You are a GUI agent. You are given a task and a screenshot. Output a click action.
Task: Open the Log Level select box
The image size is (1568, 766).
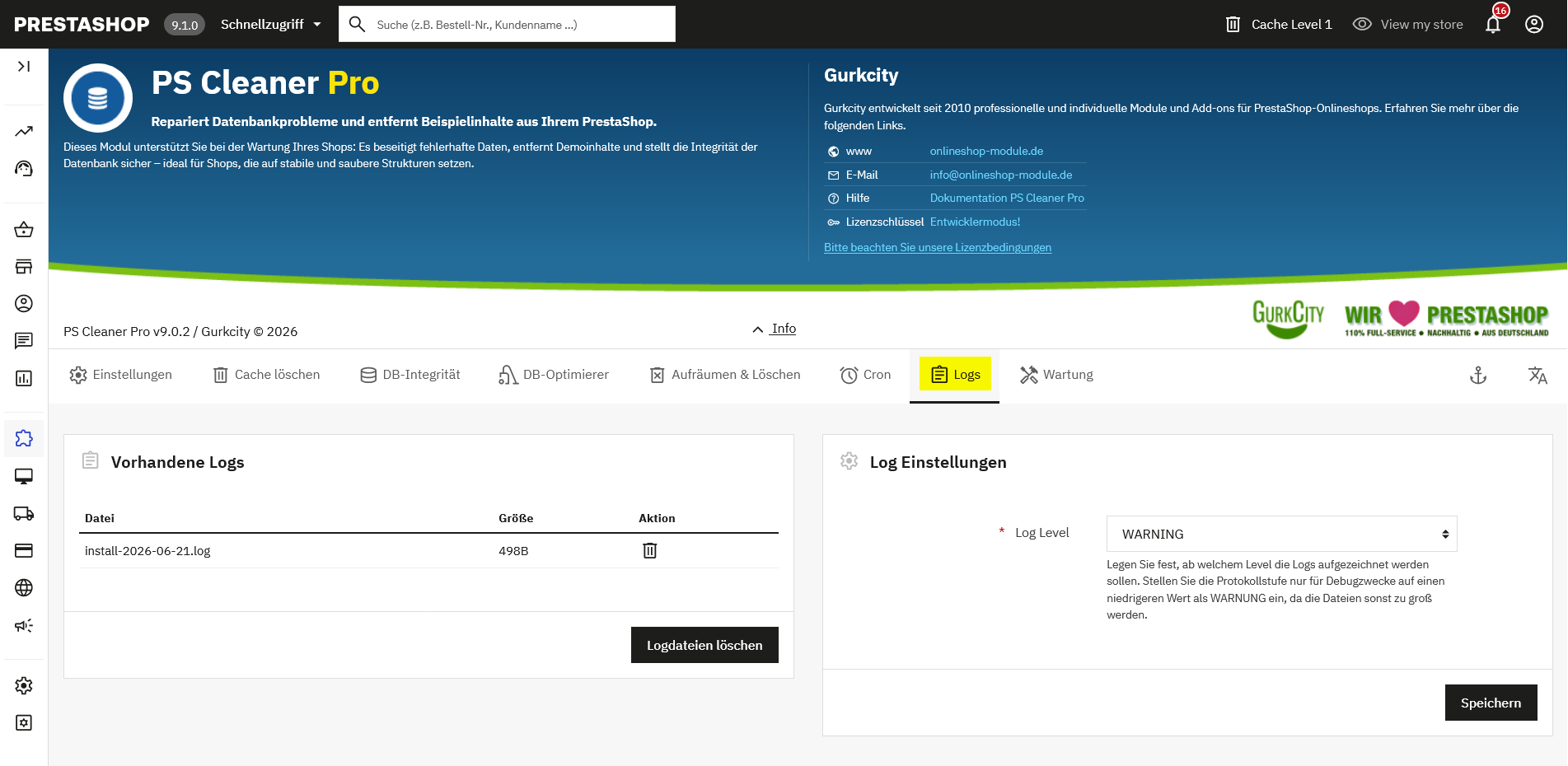1281,534
